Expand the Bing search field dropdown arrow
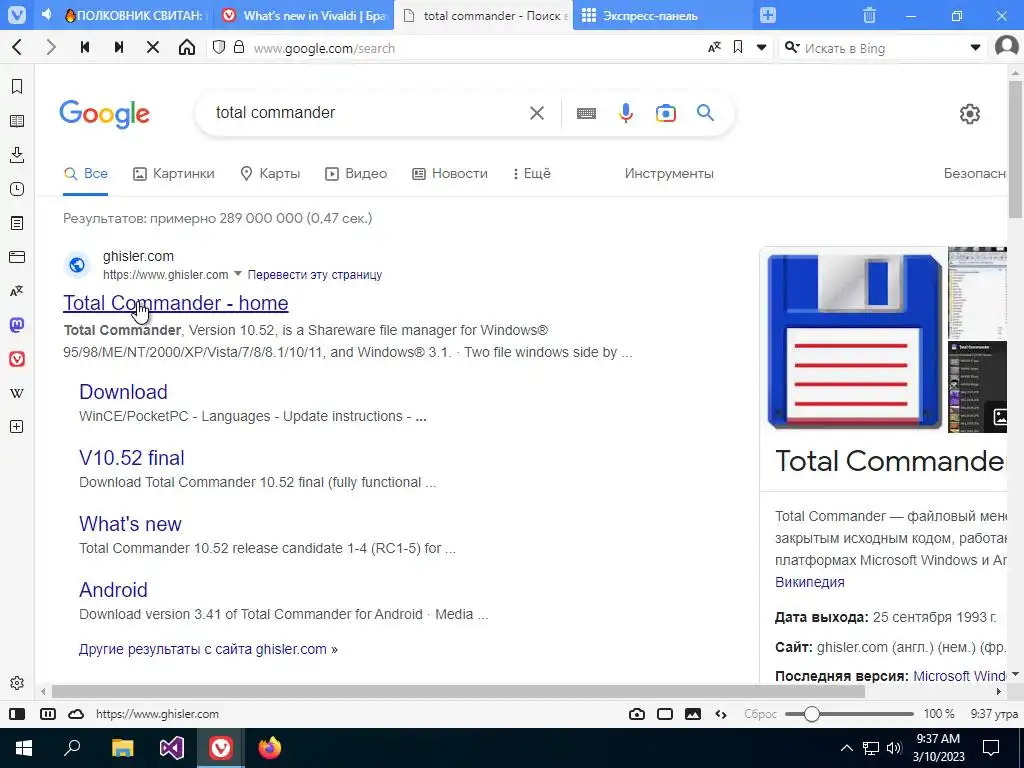 tap(975, 47)
